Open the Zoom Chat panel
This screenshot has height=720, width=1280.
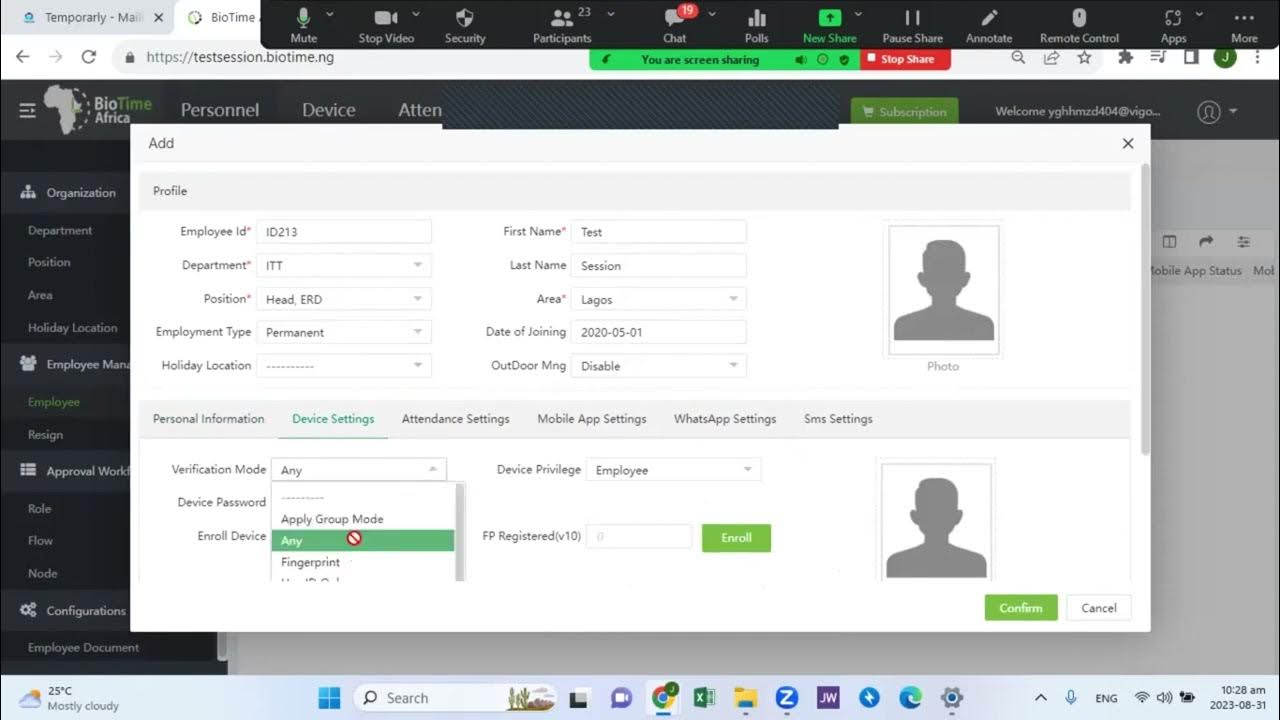point(675,24)
